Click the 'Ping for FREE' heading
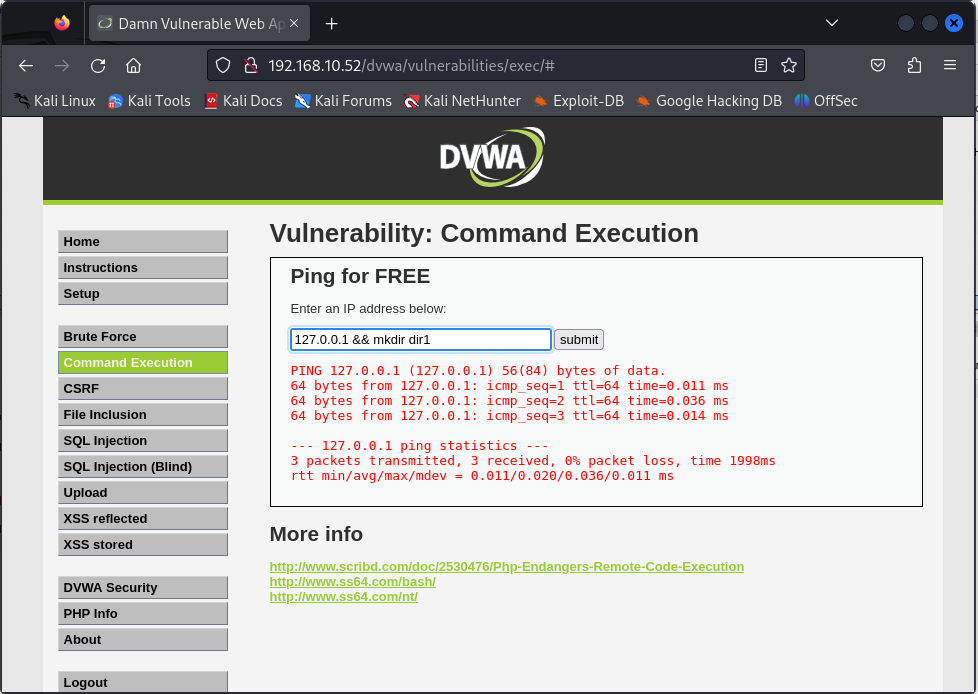Screen dimensions: 978x694 360,276
